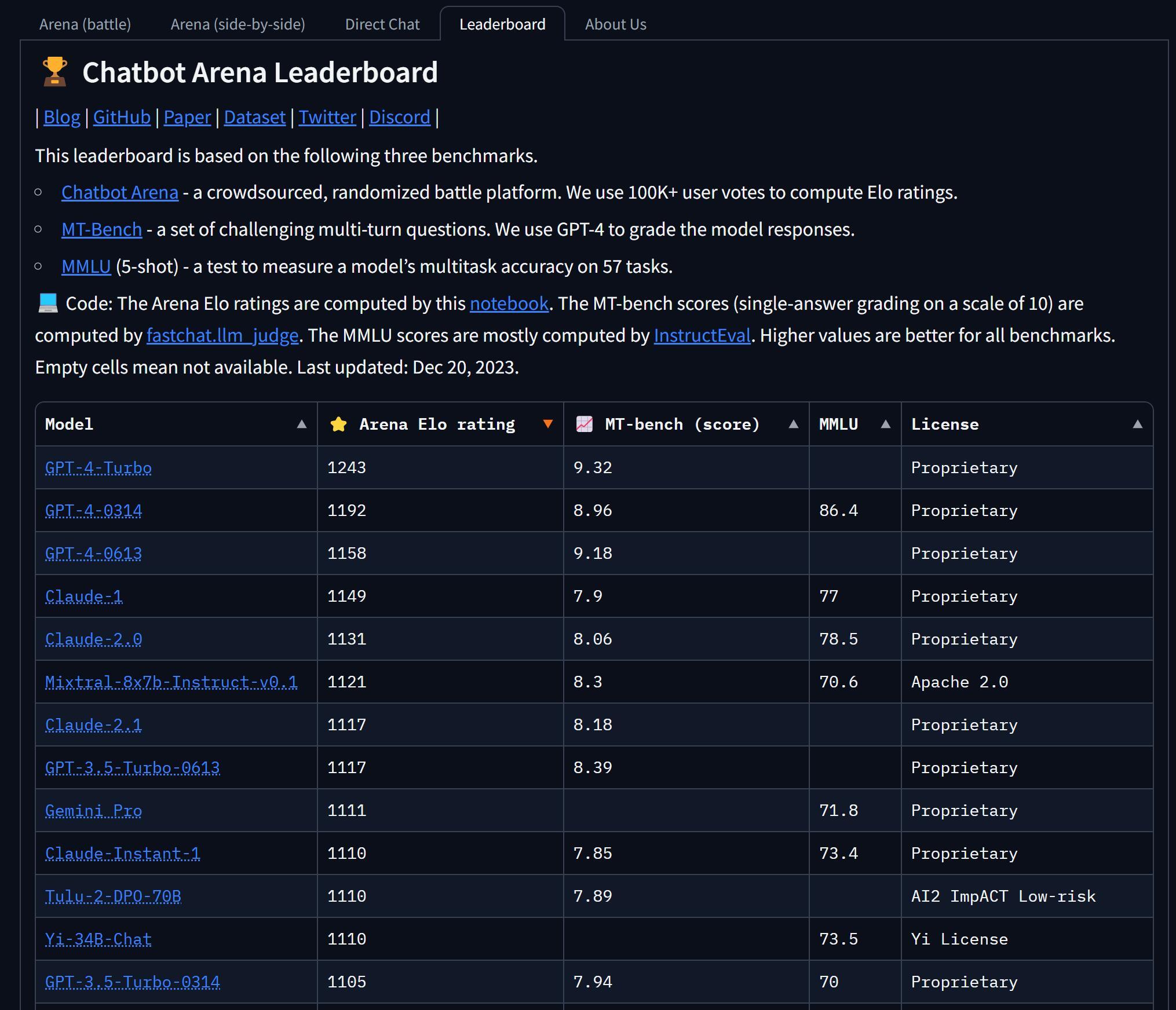
Task: Open the GPT-3.5-Turbo-0613 model link
Action: point(133,768)
